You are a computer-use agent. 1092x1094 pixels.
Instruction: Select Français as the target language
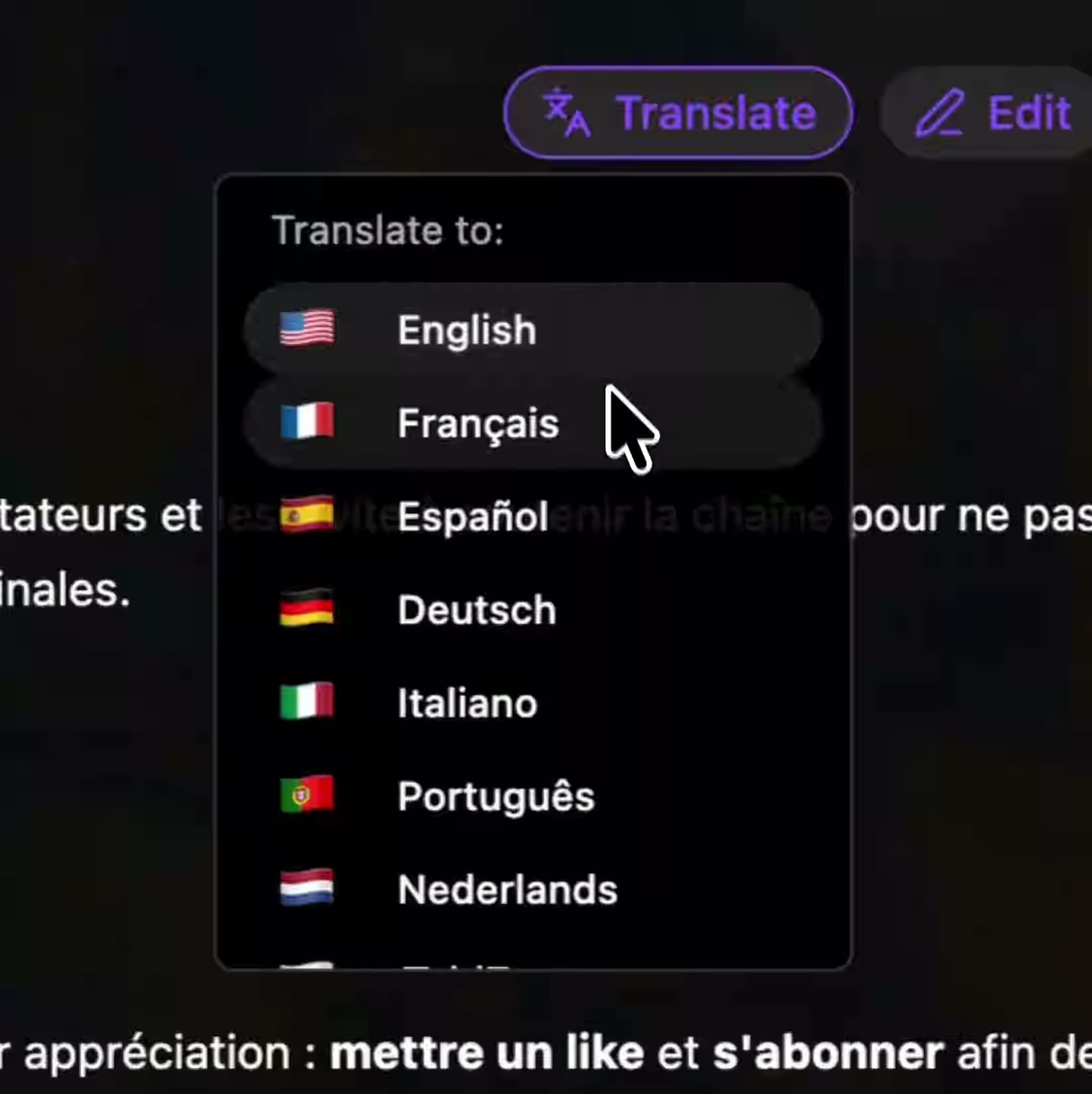click(533, 422)
